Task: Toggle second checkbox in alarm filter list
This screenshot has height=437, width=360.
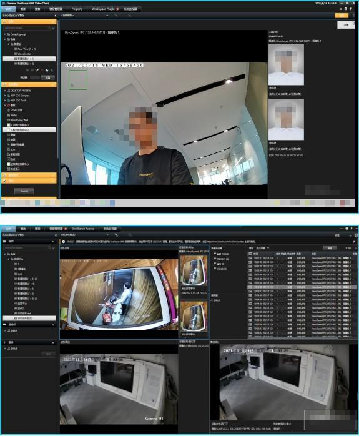Action: [215, 259]
